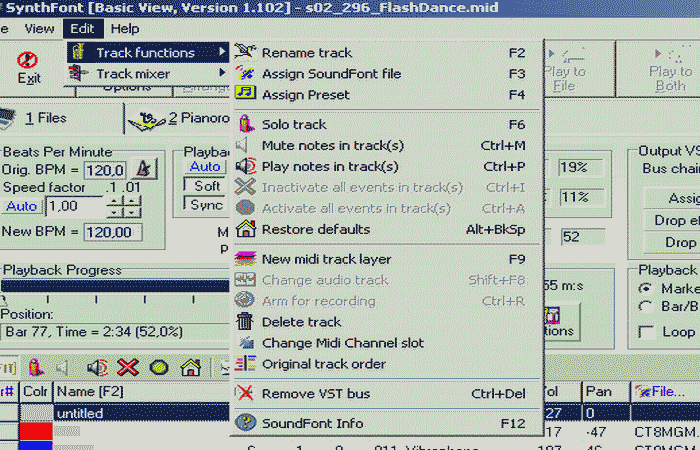
Task: Click the house icon in the track toolbar
Action: [189, 367]
